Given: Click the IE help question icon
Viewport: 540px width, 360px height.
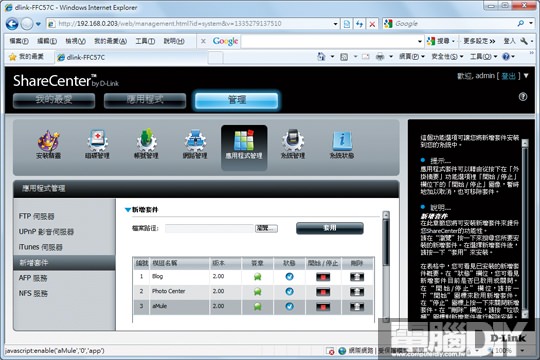Looking at the screenshot, I should [506, 56].
